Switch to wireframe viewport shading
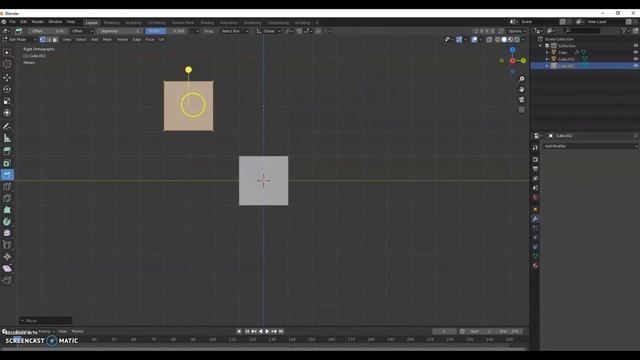 coord(498,40)
